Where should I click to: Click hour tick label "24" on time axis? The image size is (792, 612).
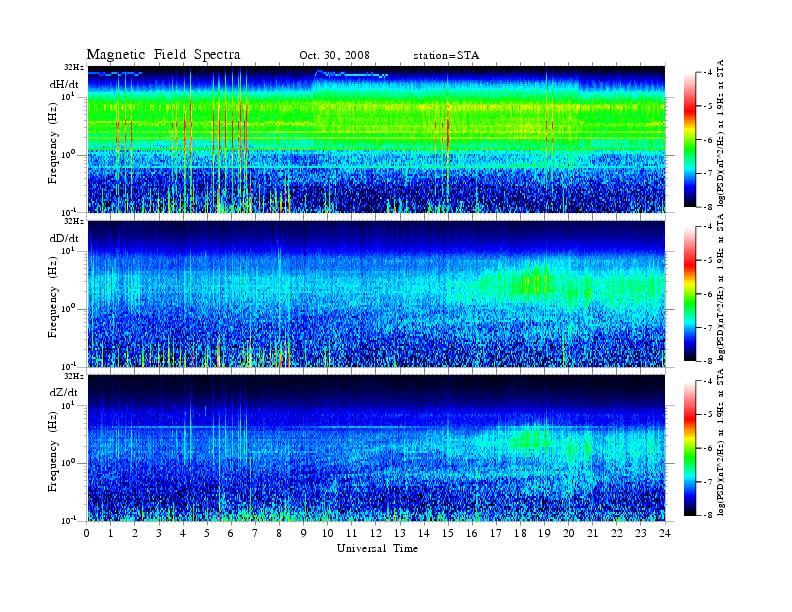(x=664, y=533)
